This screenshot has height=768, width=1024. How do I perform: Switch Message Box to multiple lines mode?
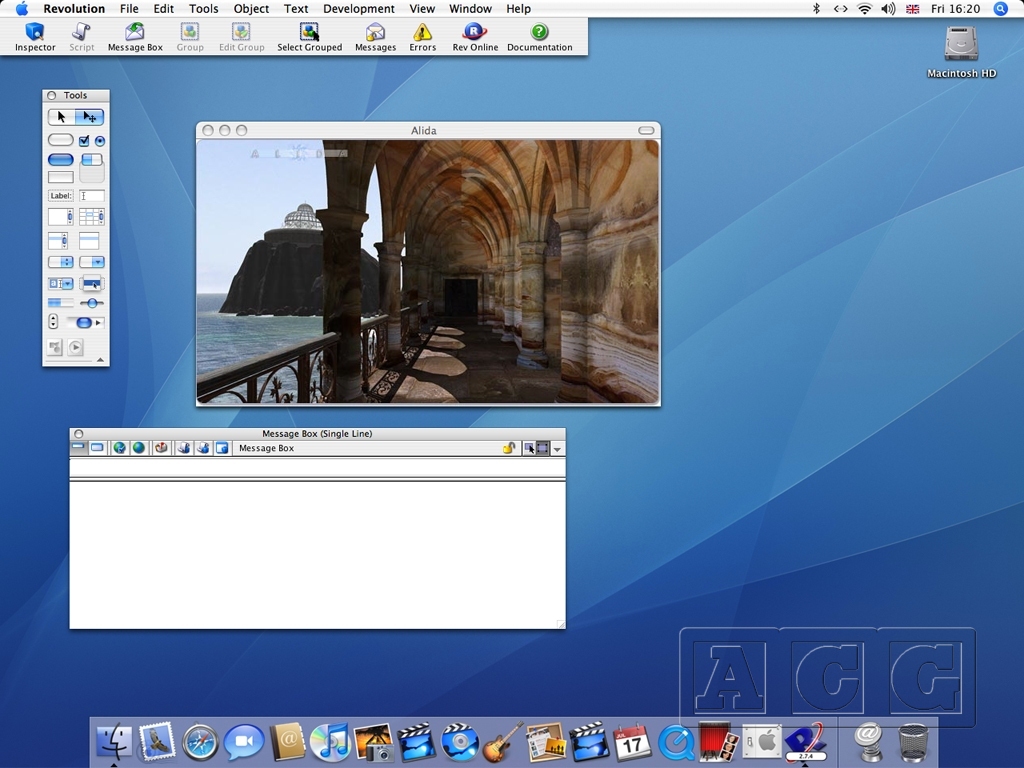click(x=97, y=447)
